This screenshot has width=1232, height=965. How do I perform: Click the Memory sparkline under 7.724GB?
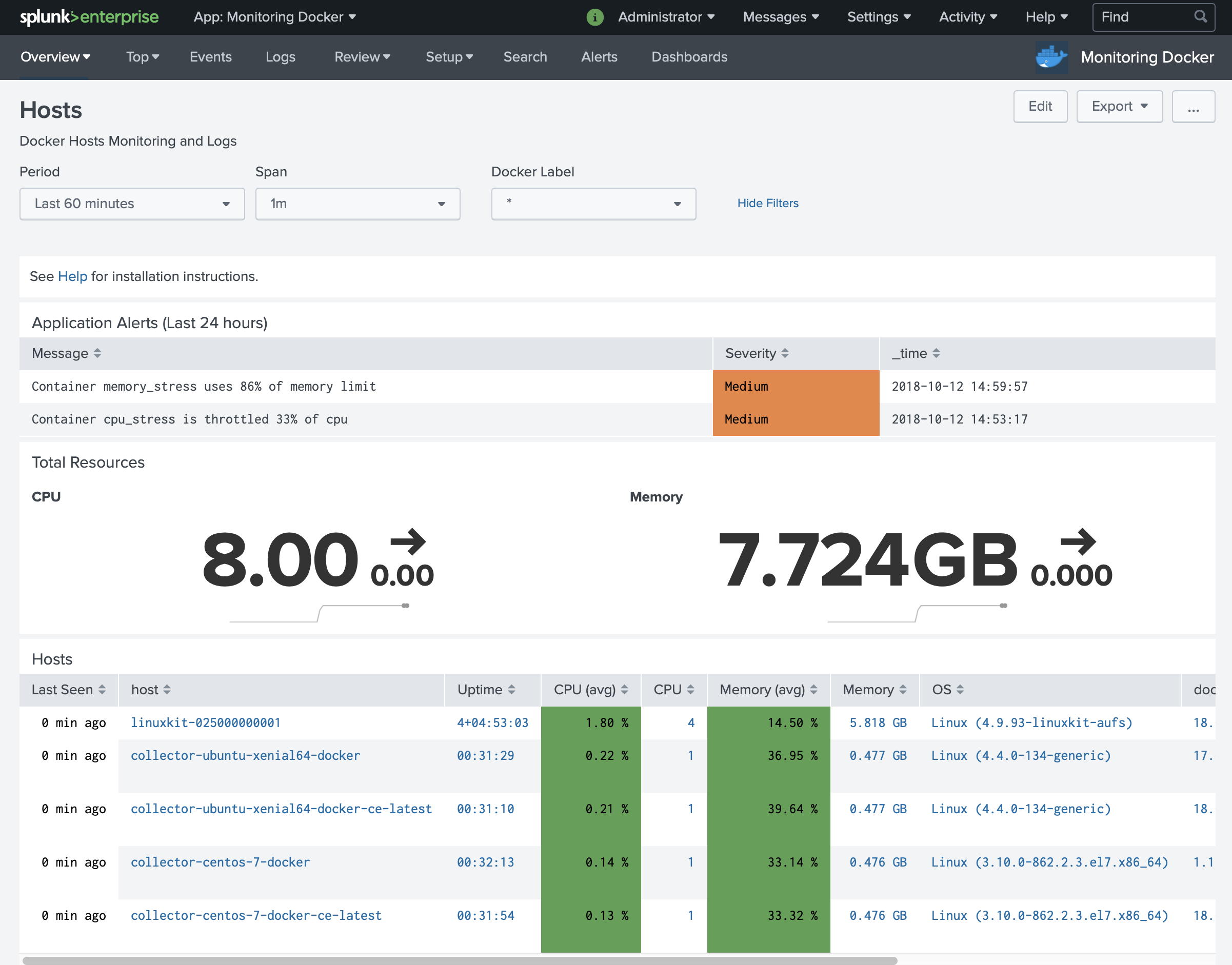tap(917, 614)
